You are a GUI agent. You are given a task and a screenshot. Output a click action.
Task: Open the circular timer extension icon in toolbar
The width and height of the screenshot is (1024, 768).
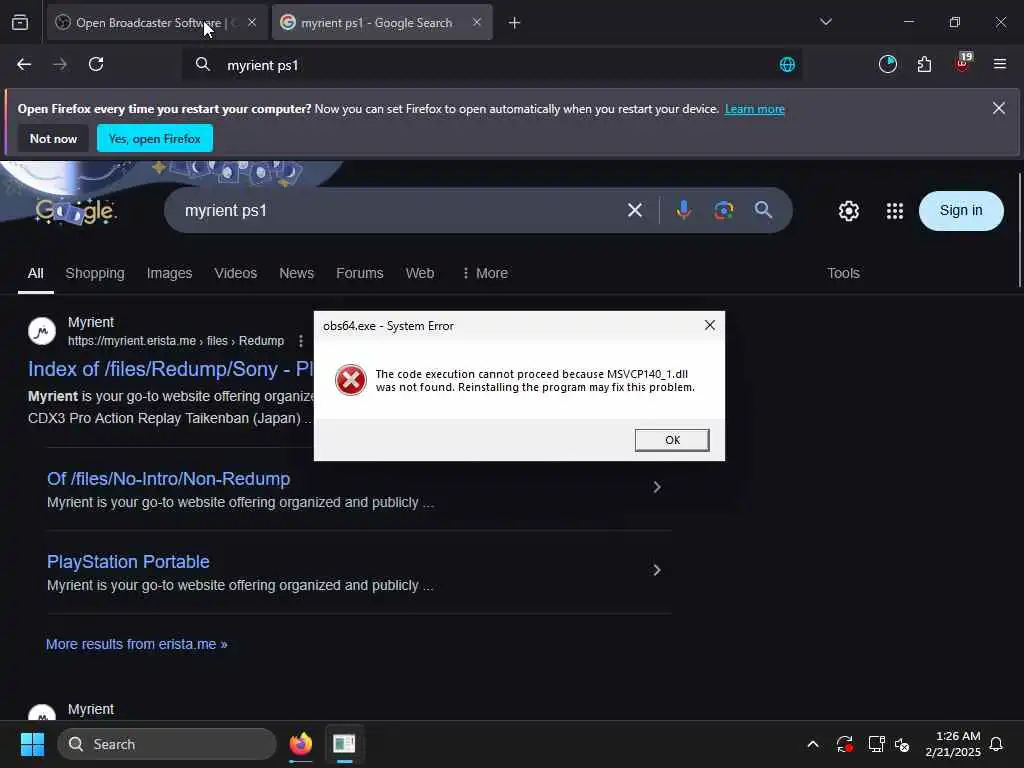click(888, 64)
